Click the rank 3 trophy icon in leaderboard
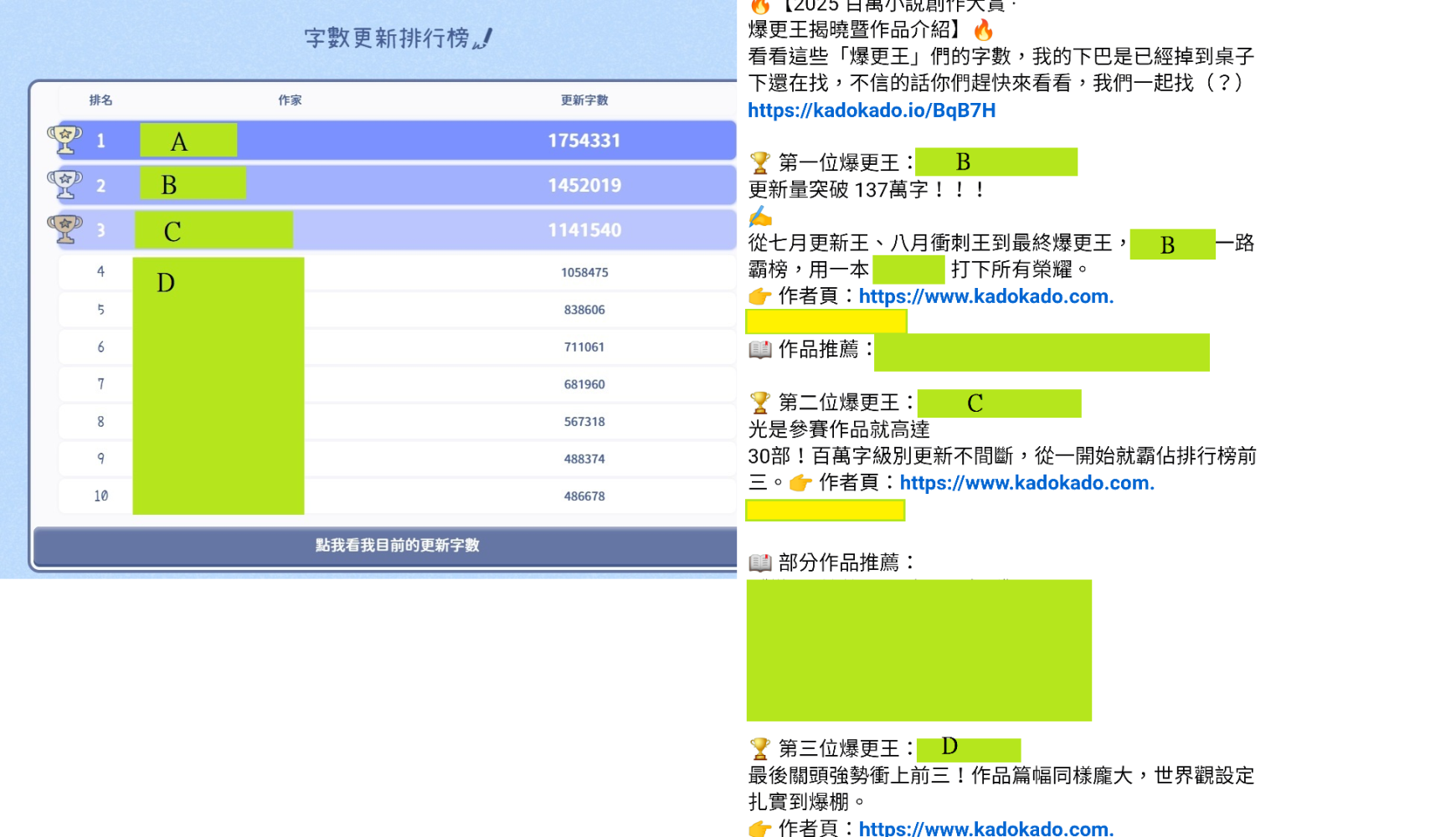The image size is (1456, 837). pyautogui.click(x=64, y=229)
